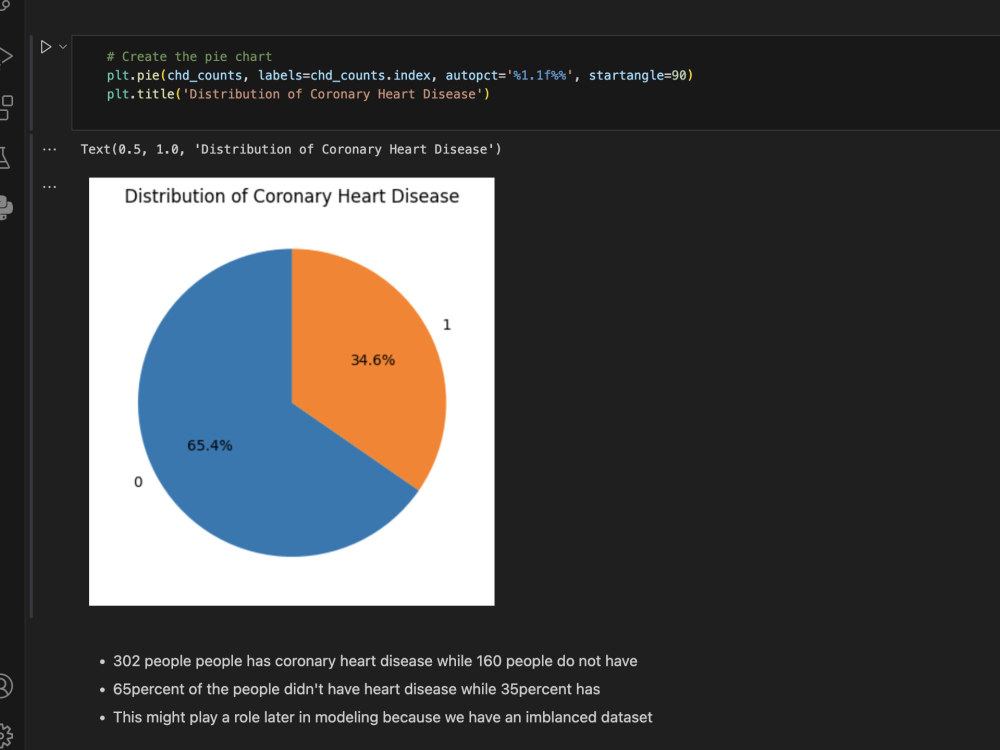Screen dimensions: 1000x750
Task: Click the '1' label next to orange slice
Action: pos(446,325)
